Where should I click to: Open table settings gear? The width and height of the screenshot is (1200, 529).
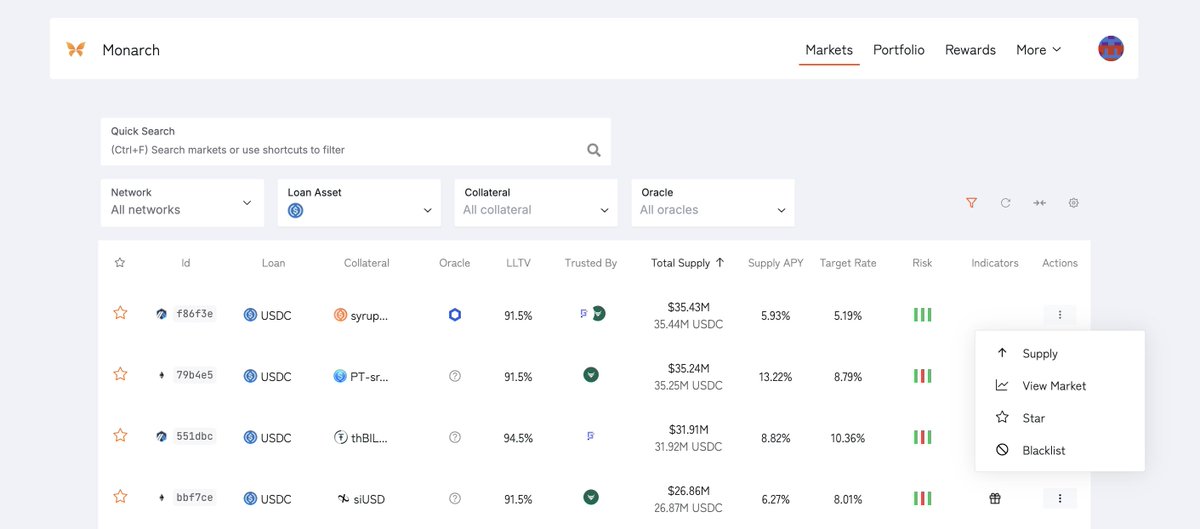(1074, 203)
